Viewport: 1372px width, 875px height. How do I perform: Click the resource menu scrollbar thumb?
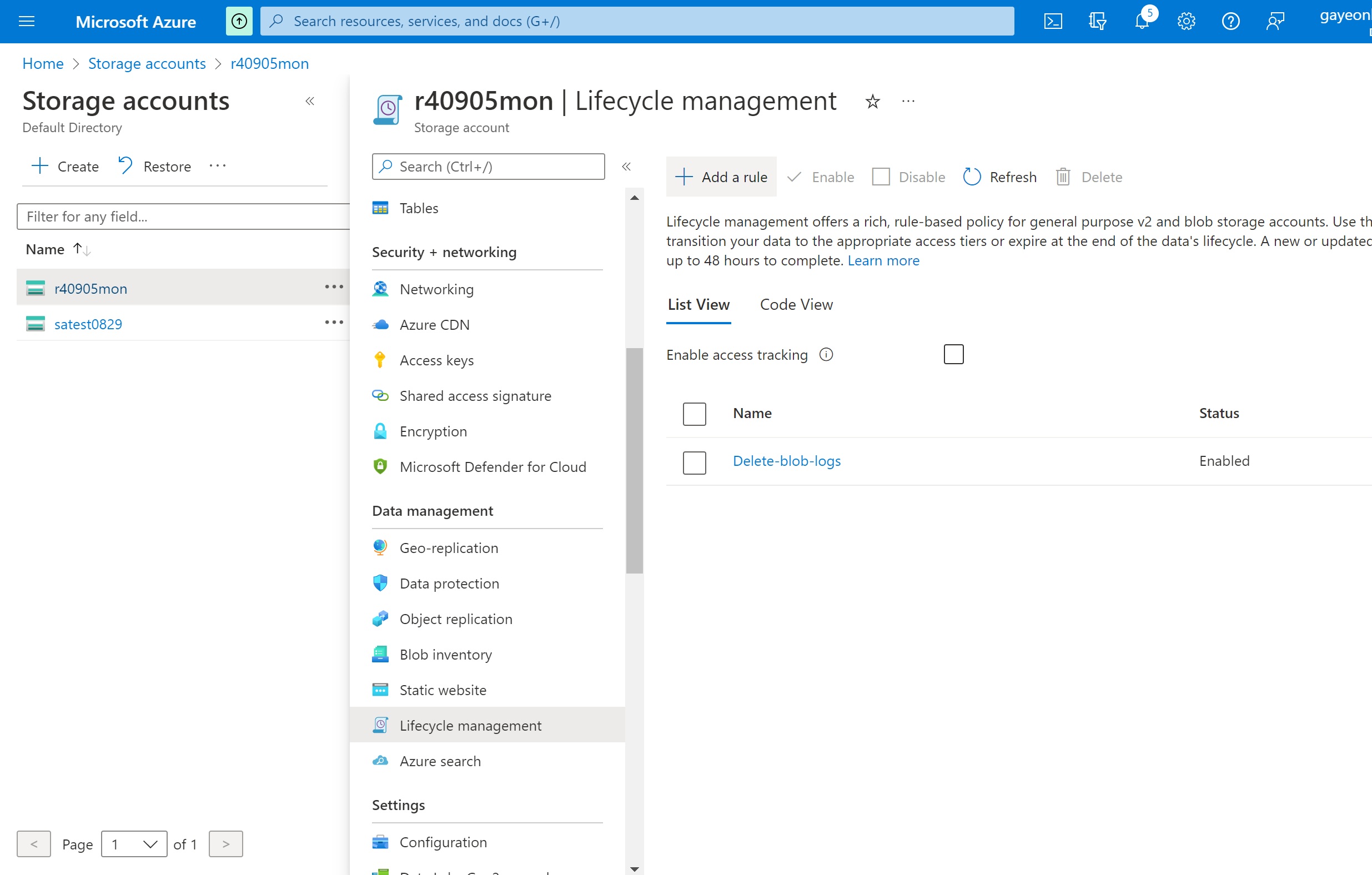[x=634, y=460]
